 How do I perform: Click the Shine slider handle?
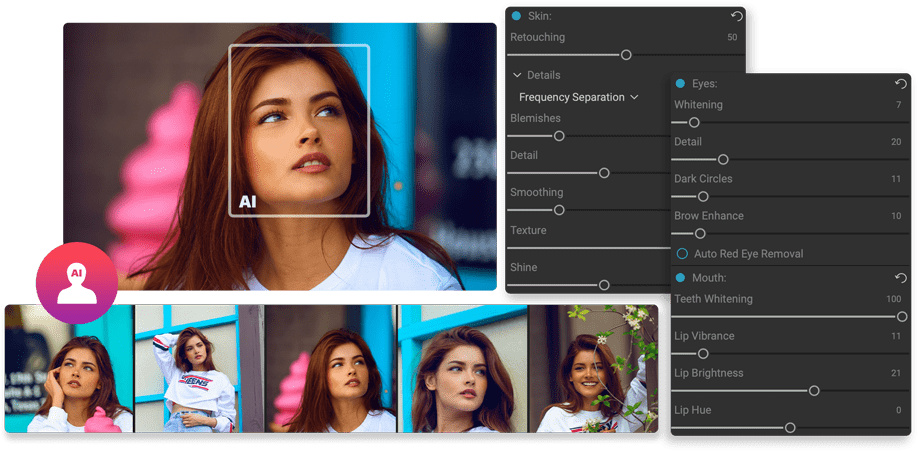click(604, 285)
